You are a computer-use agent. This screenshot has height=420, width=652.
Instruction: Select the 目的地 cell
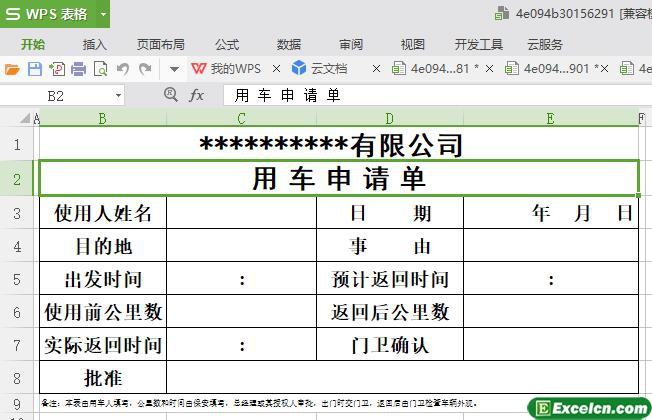coord(103,246)
